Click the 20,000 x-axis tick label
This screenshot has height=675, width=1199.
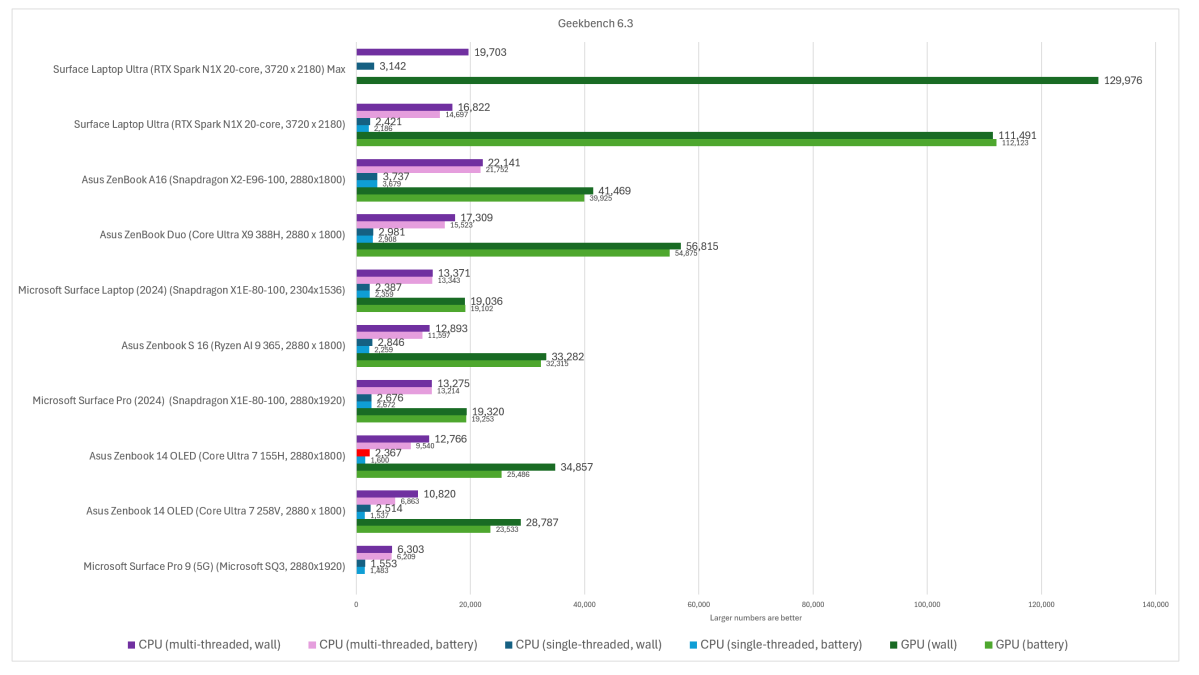coord(470,605)
